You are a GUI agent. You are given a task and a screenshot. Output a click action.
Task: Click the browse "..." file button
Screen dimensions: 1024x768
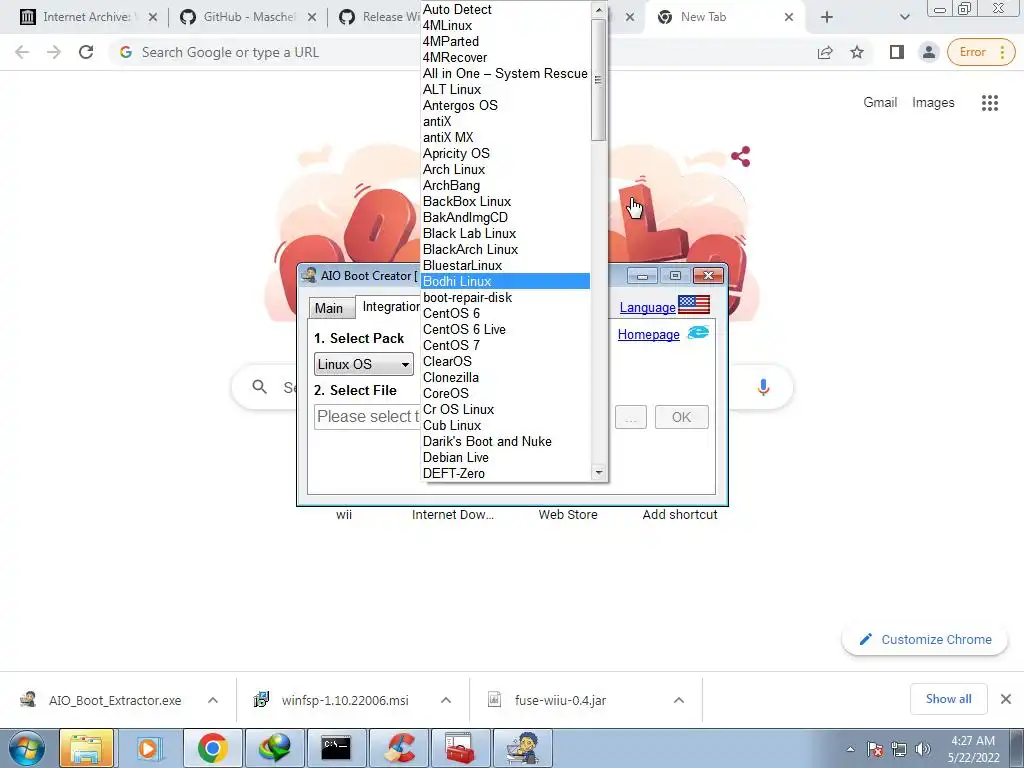coord(630,417)
